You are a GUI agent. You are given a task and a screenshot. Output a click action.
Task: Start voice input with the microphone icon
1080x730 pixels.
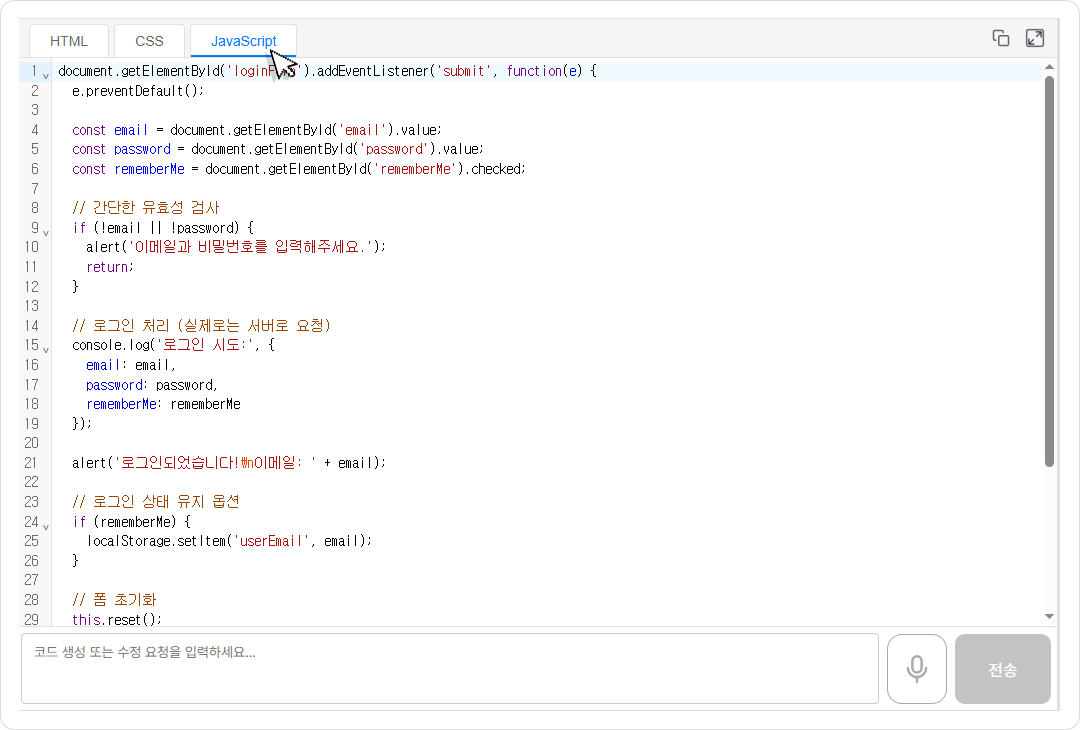(x=916, y=669)
